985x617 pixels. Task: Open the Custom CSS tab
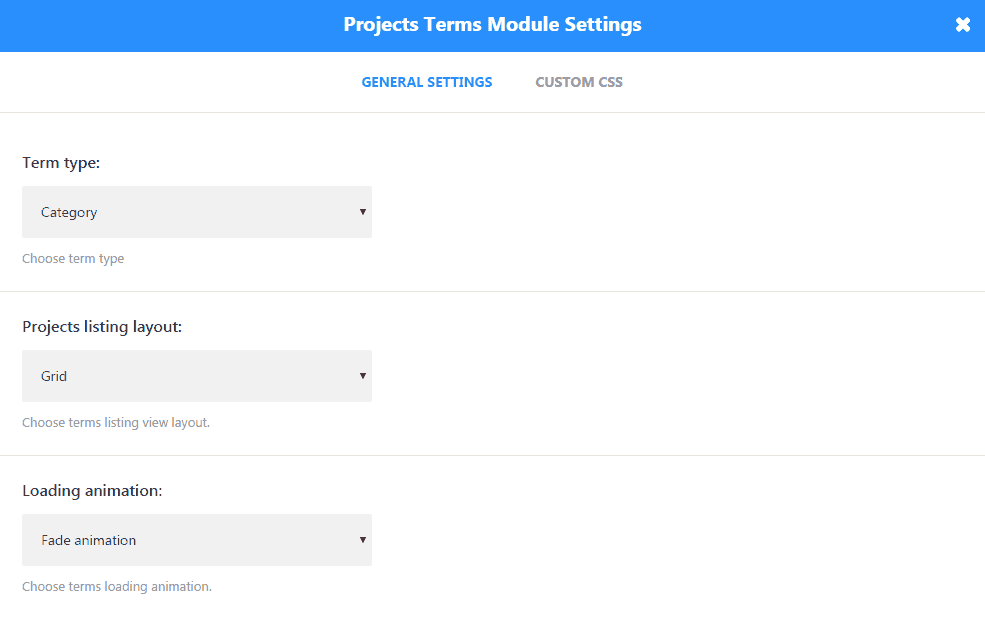tap(579, 82)
